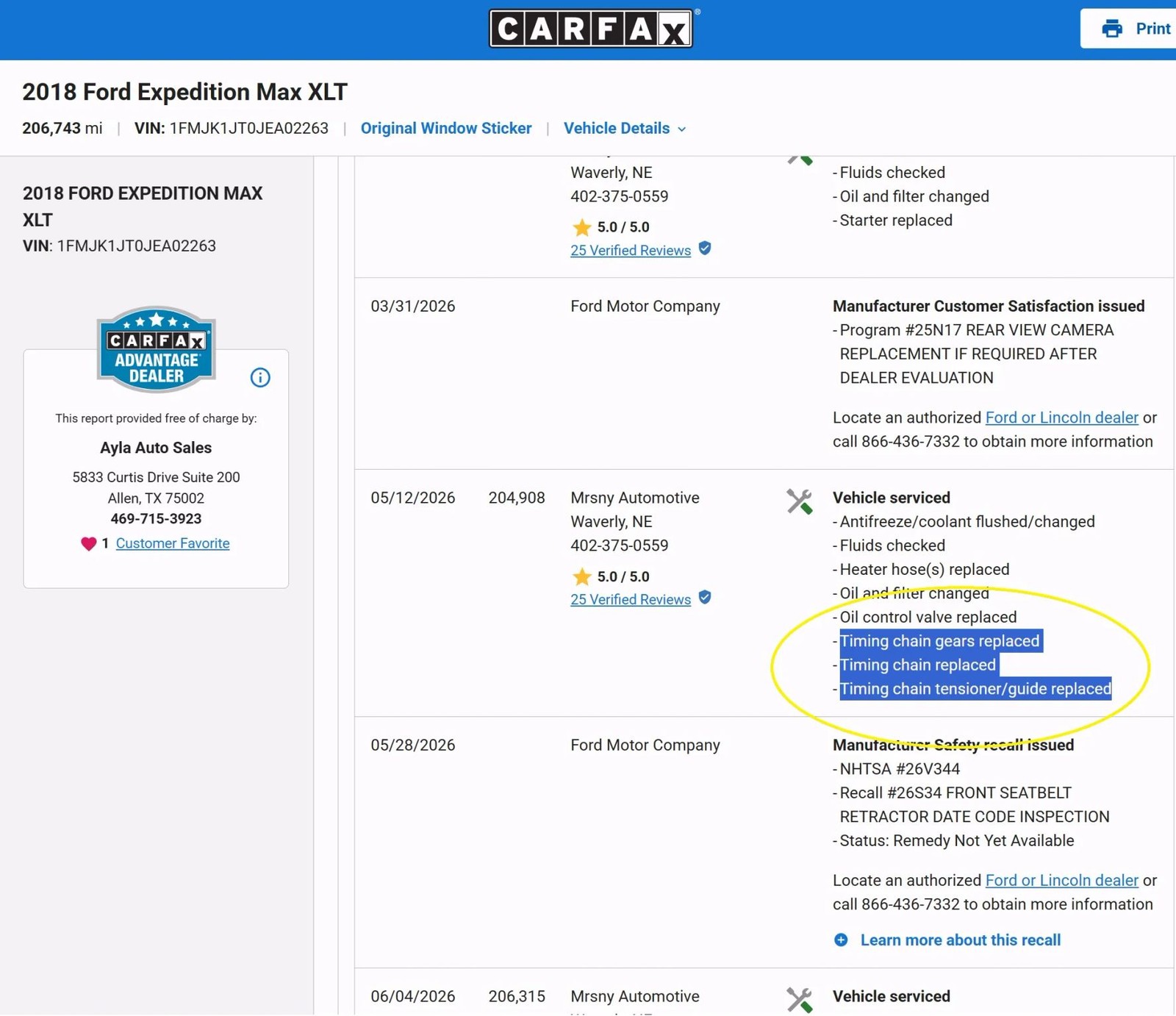This screenshot has width=1176, height=1016.
Task: Click the Ayla Auto Sales dealer name
Action: [x=156, y=448]
